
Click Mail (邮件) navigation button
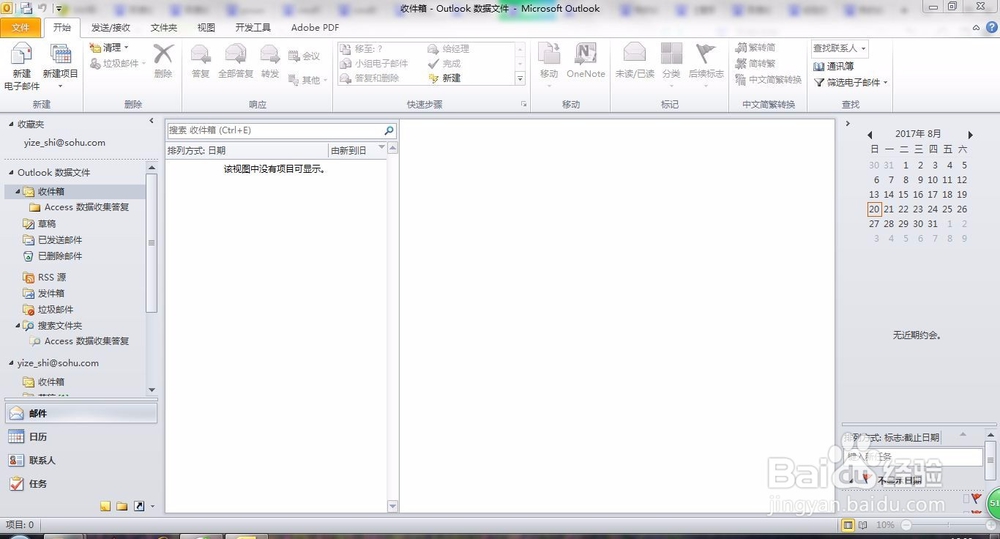[x=81, y=413]
